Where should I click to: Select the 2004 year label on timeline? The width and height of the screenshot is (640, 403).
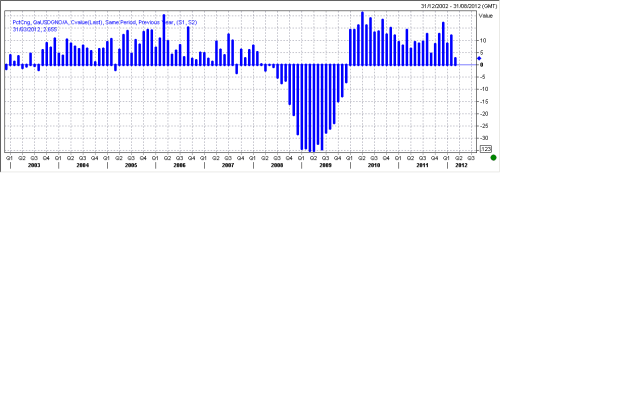click(82, 164)
